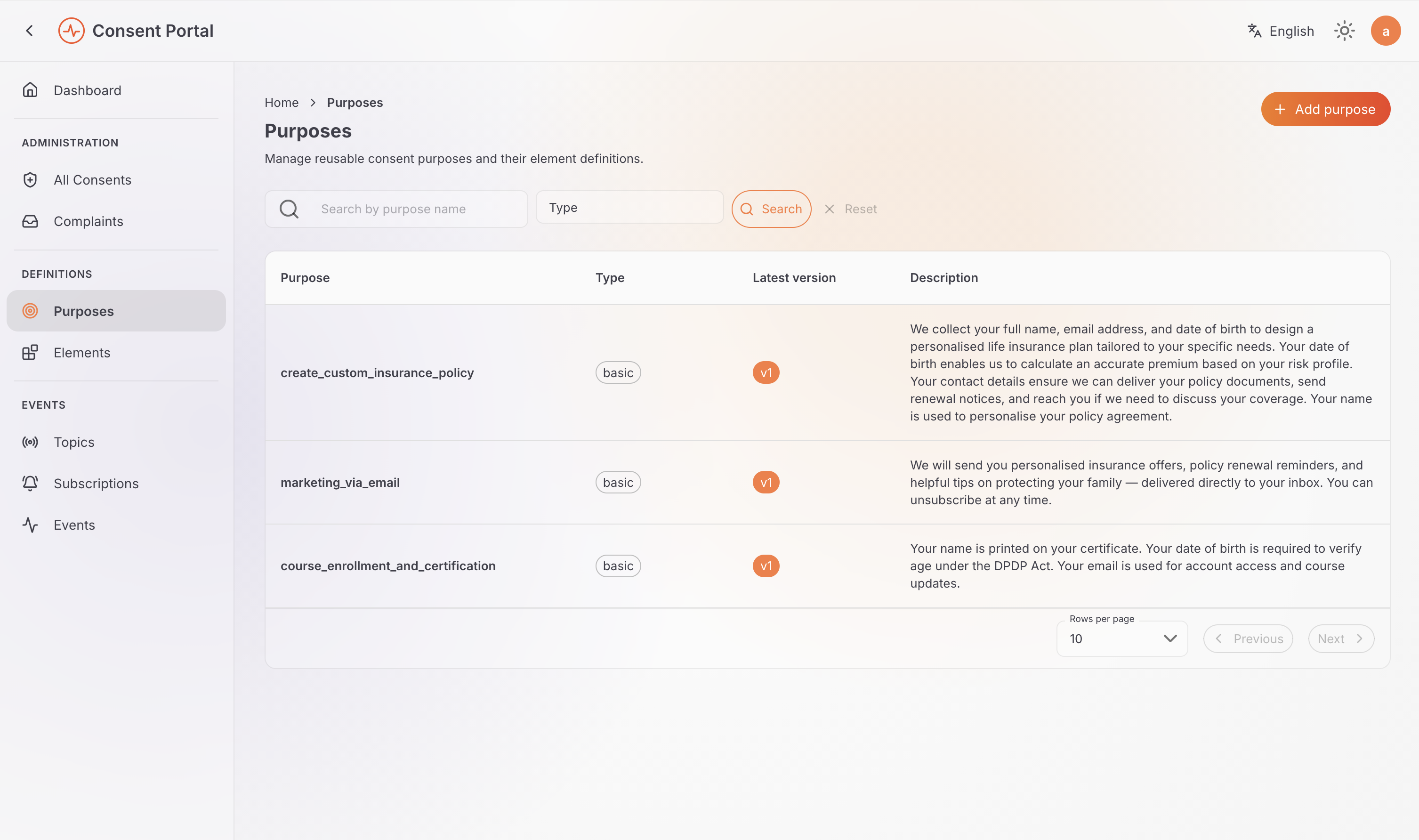
Task: Click the Topics broadcast icon
Action: point(30,442)
